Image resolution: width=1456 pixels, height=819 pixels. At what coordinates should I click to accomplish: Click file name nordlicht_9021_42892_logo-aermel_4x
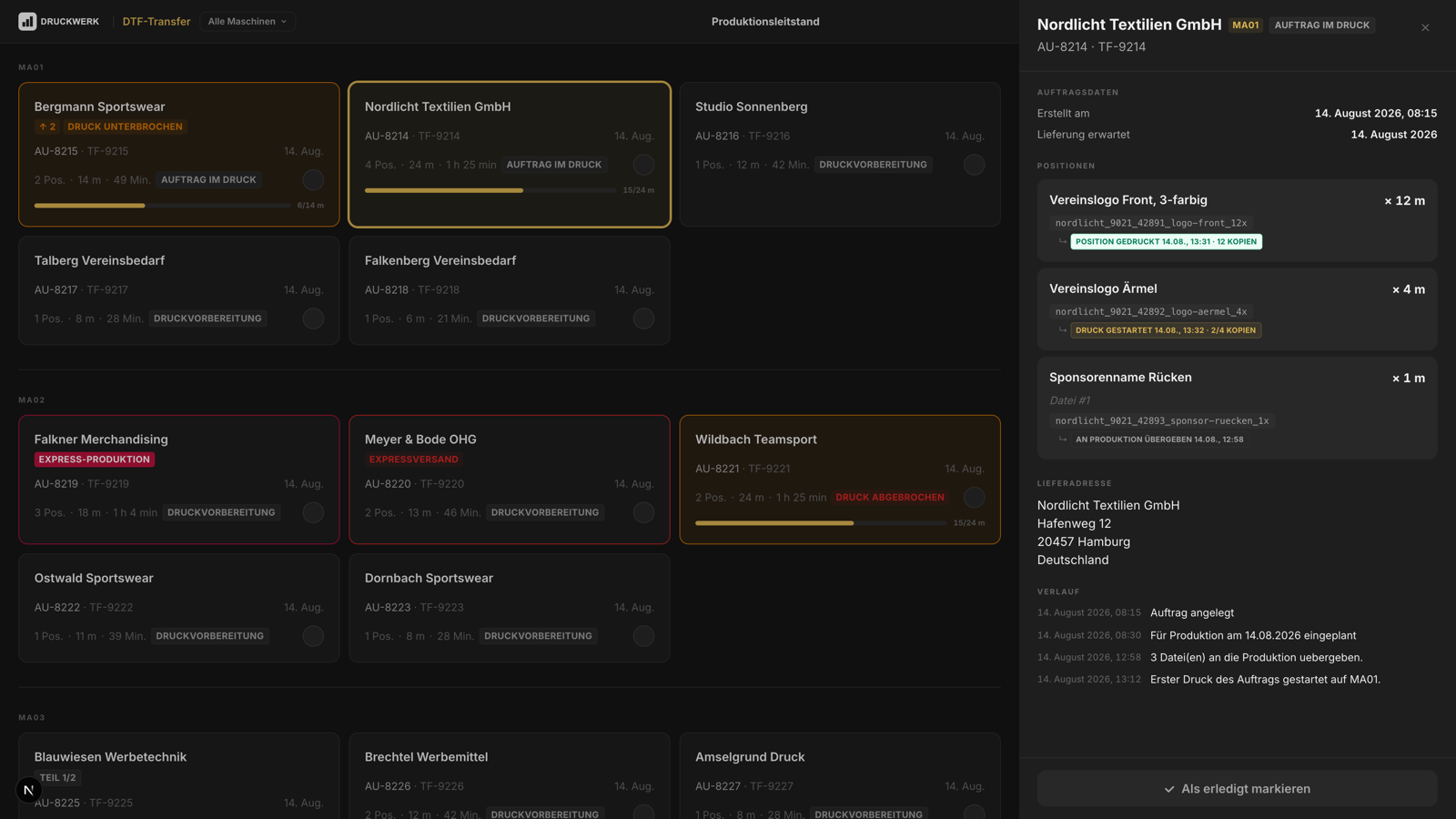[1151, 312]
